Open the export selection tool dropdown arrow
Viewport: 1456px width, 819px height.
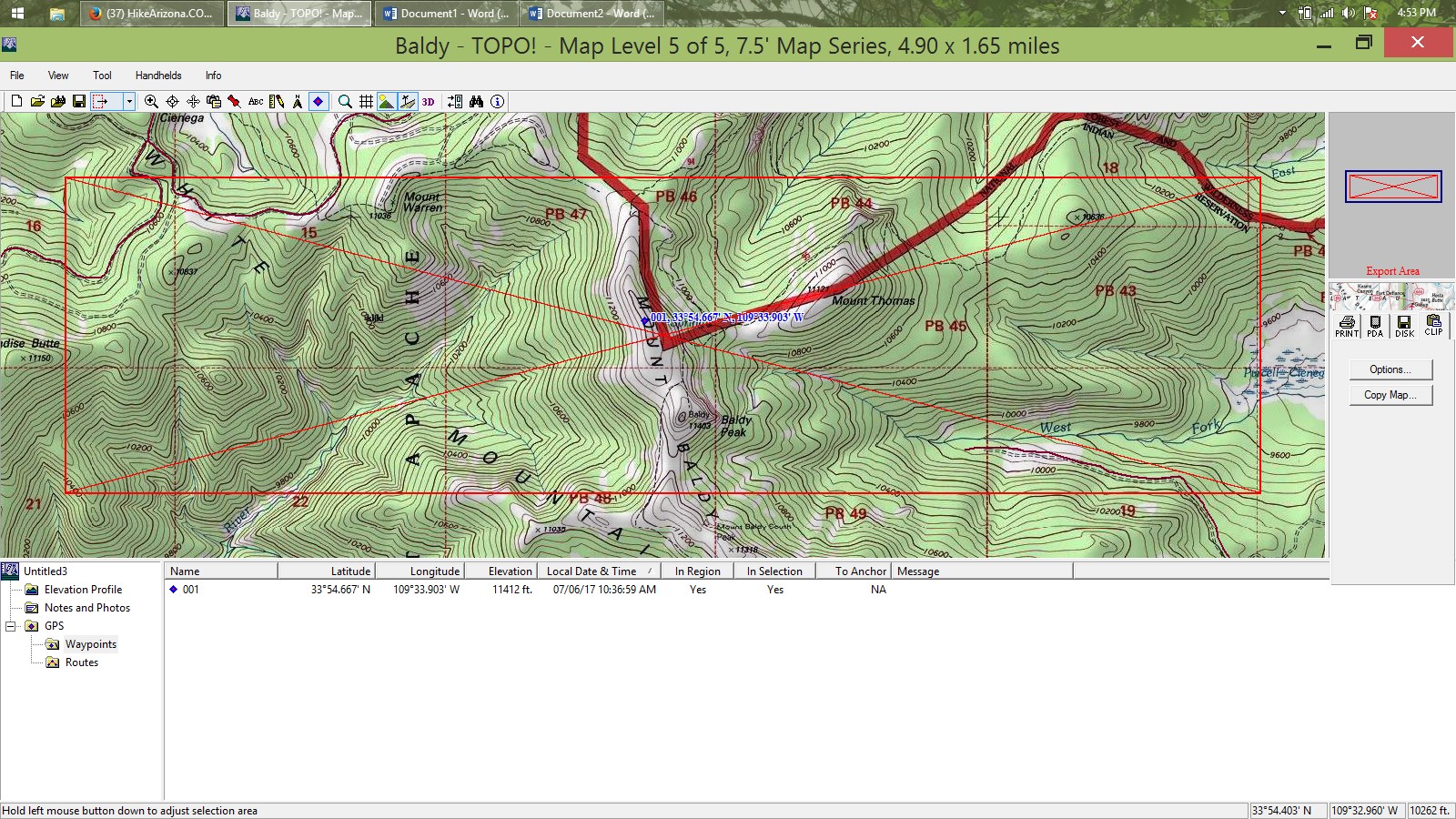129,102
